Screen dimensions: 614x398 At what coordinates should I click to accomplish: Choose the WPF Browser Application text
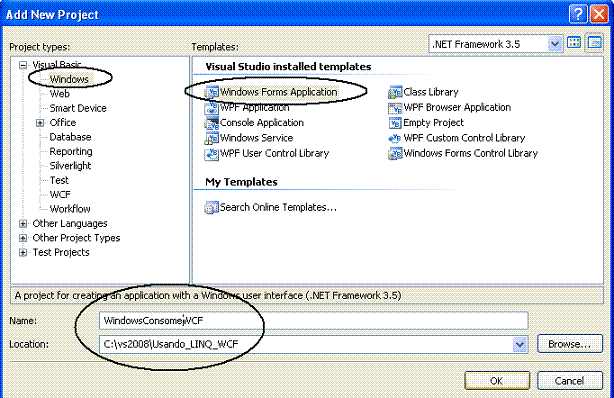457,107
